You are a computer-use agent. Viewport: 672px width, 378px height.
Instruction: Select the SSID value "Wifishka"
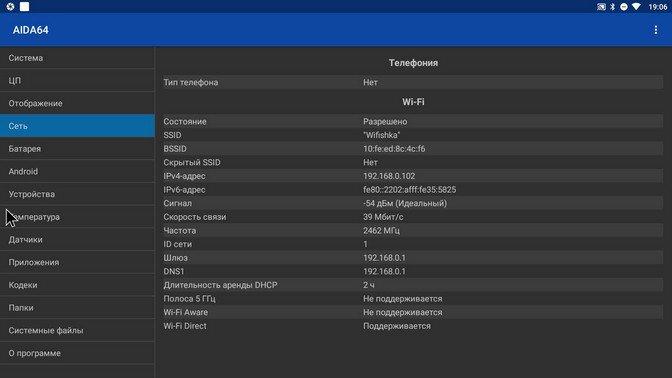[381, 135]
